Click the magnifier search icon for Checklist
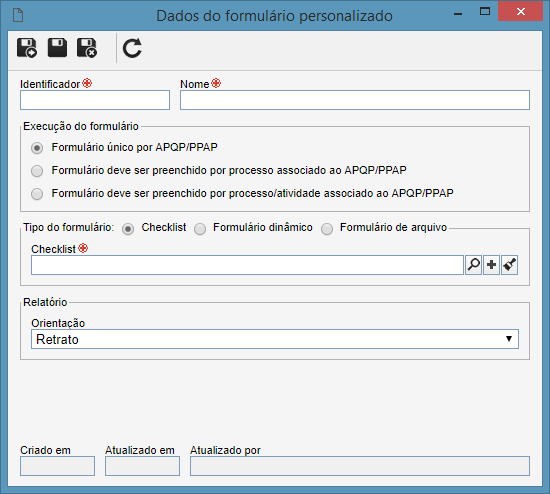The image size is (550, 494). 473,265
